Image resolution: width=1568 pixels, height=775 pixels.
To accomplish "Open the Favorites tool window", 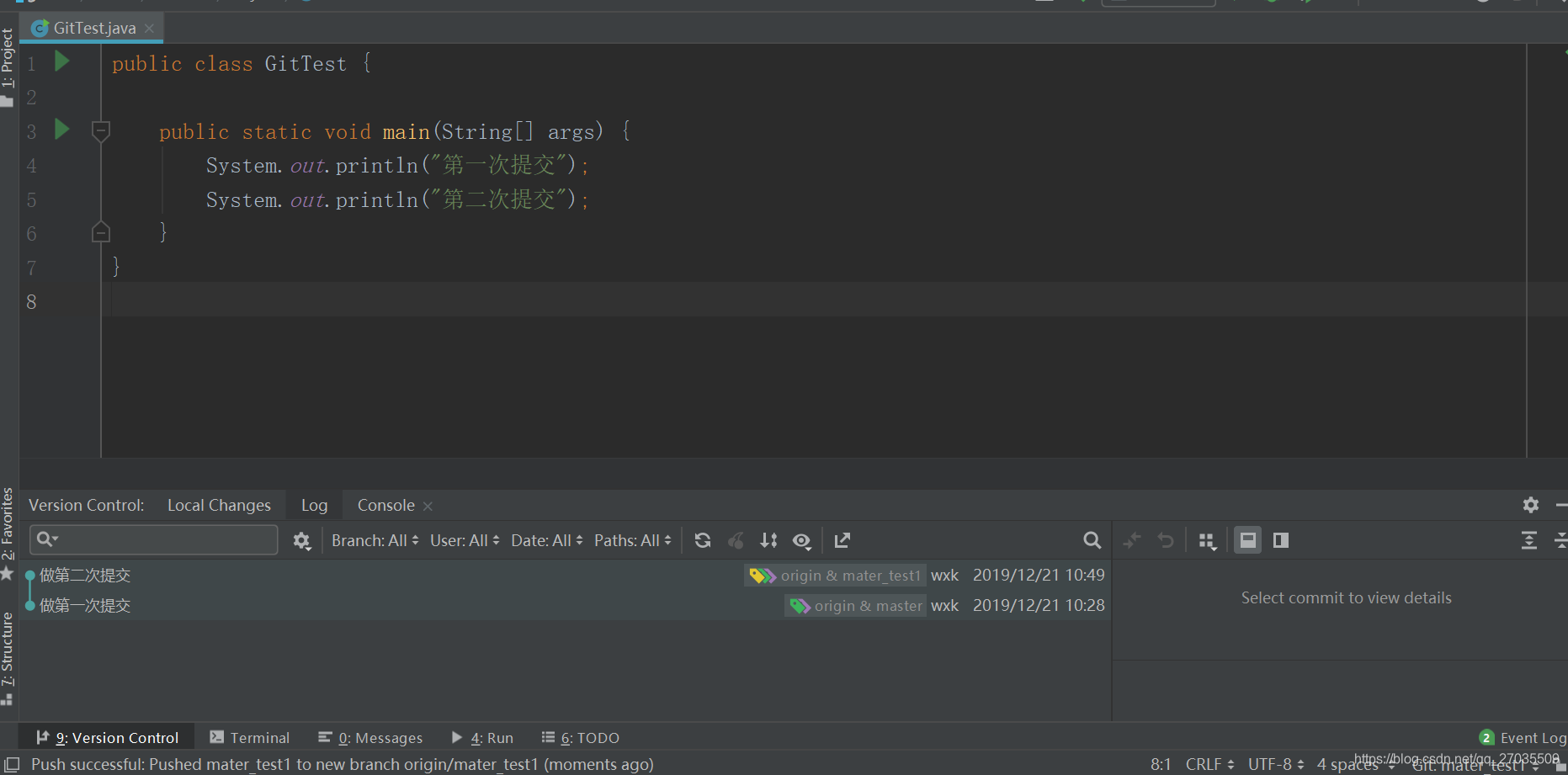I will pos(8,523).
